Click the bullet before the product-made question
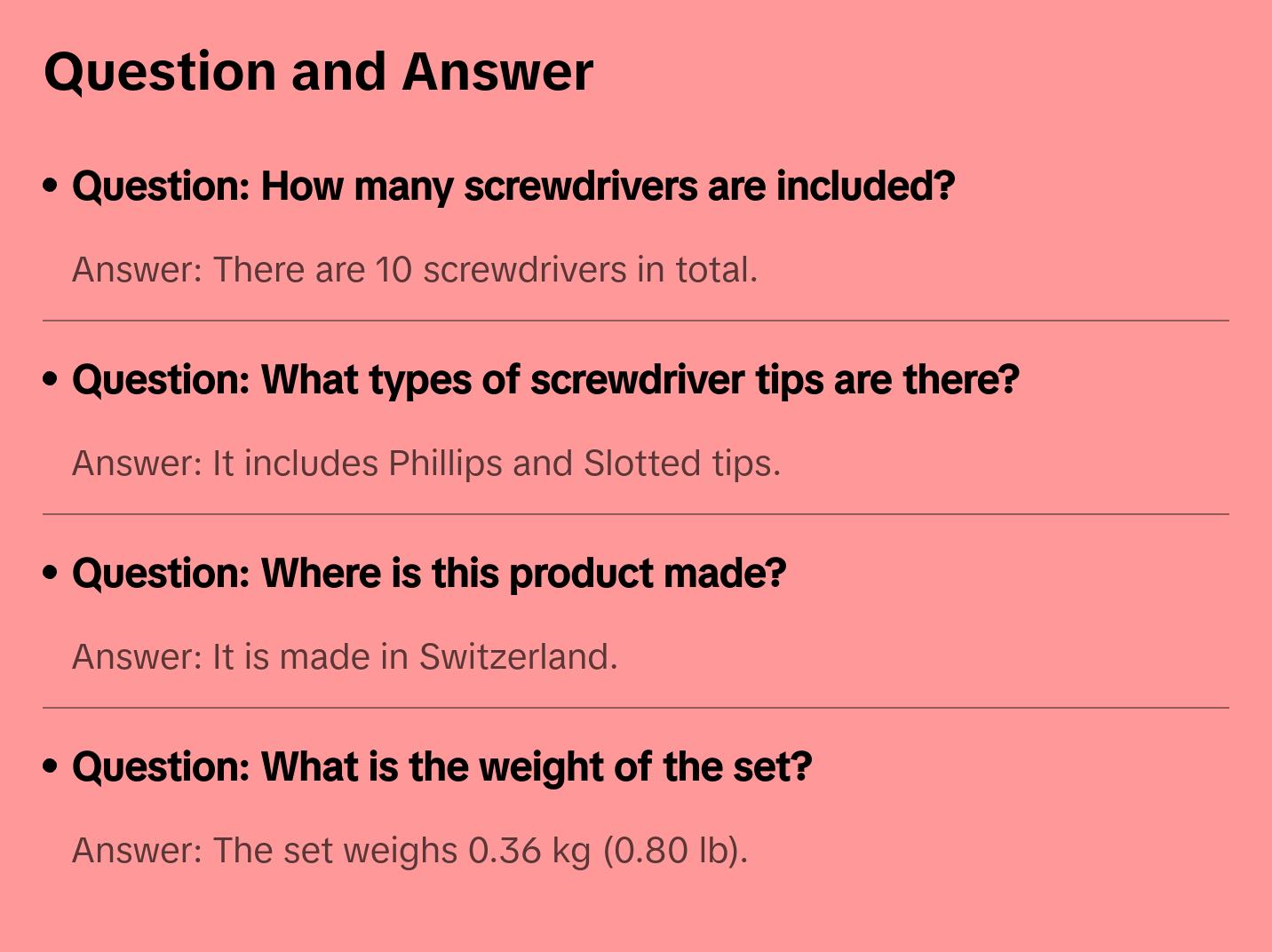1272x952 pixels. coord(51,573)
